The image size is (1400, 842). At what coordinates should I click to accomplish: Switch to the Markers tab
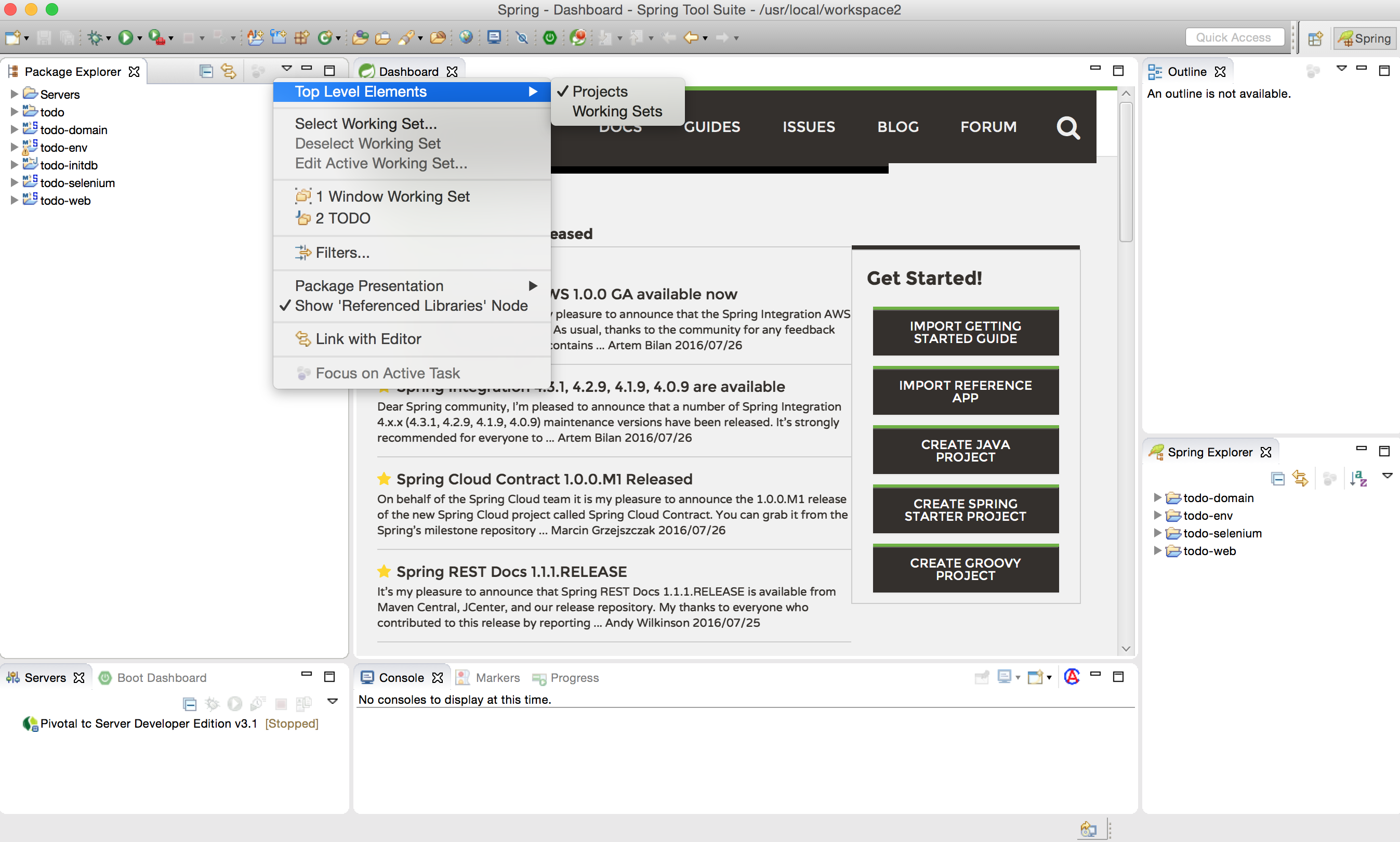click(488, 677)
